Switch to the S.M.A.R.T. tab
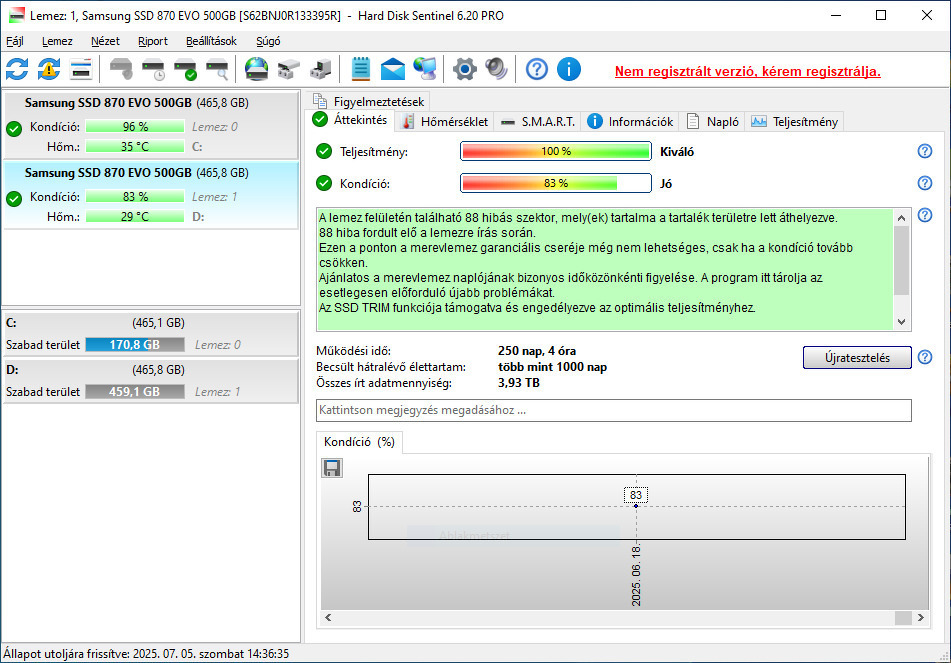The height and width of the screenshot is (663, 951). tap(537, 121)
